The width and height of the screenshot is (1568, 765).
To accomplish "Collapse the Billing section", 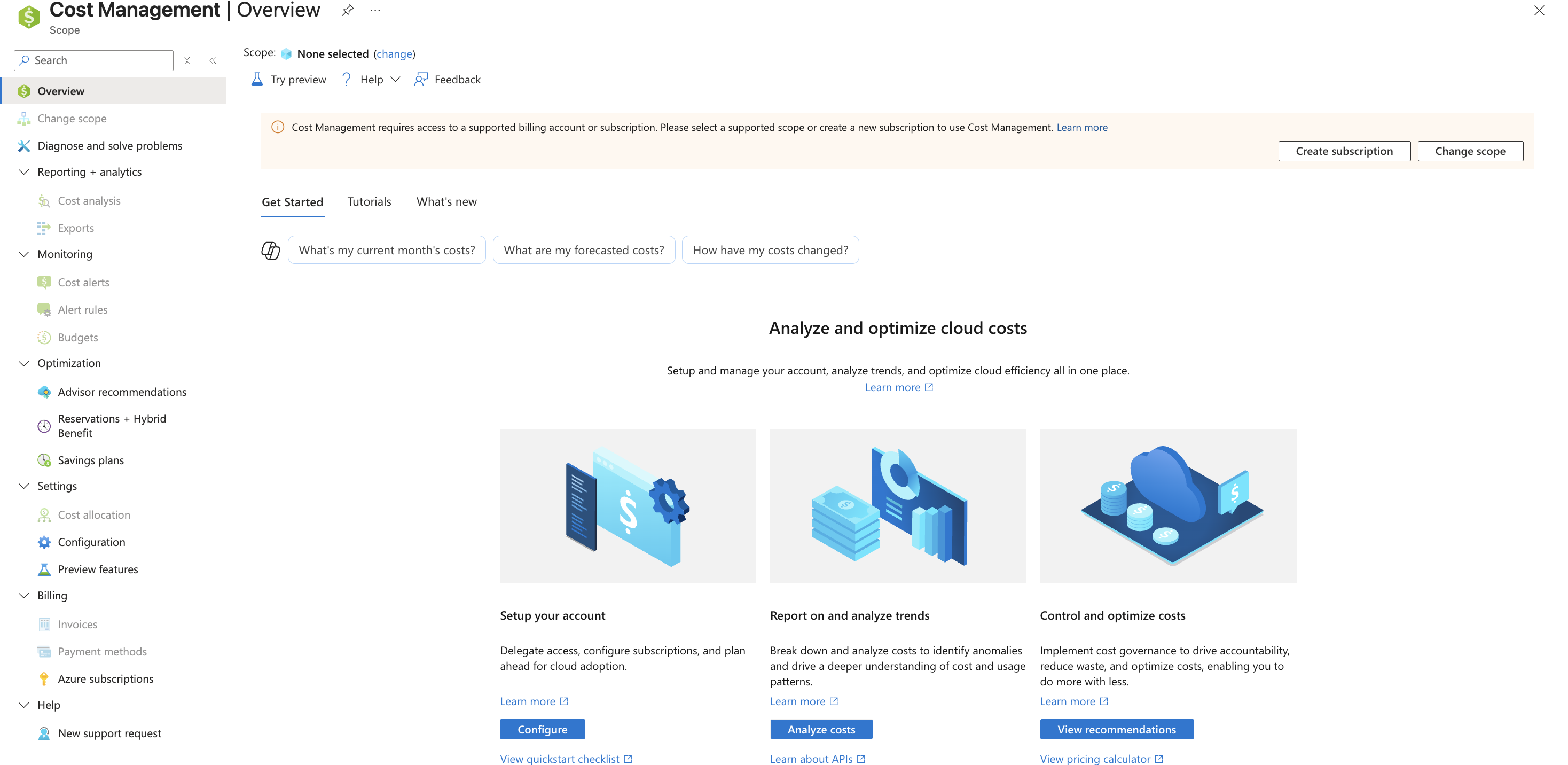I will [23, 595].
